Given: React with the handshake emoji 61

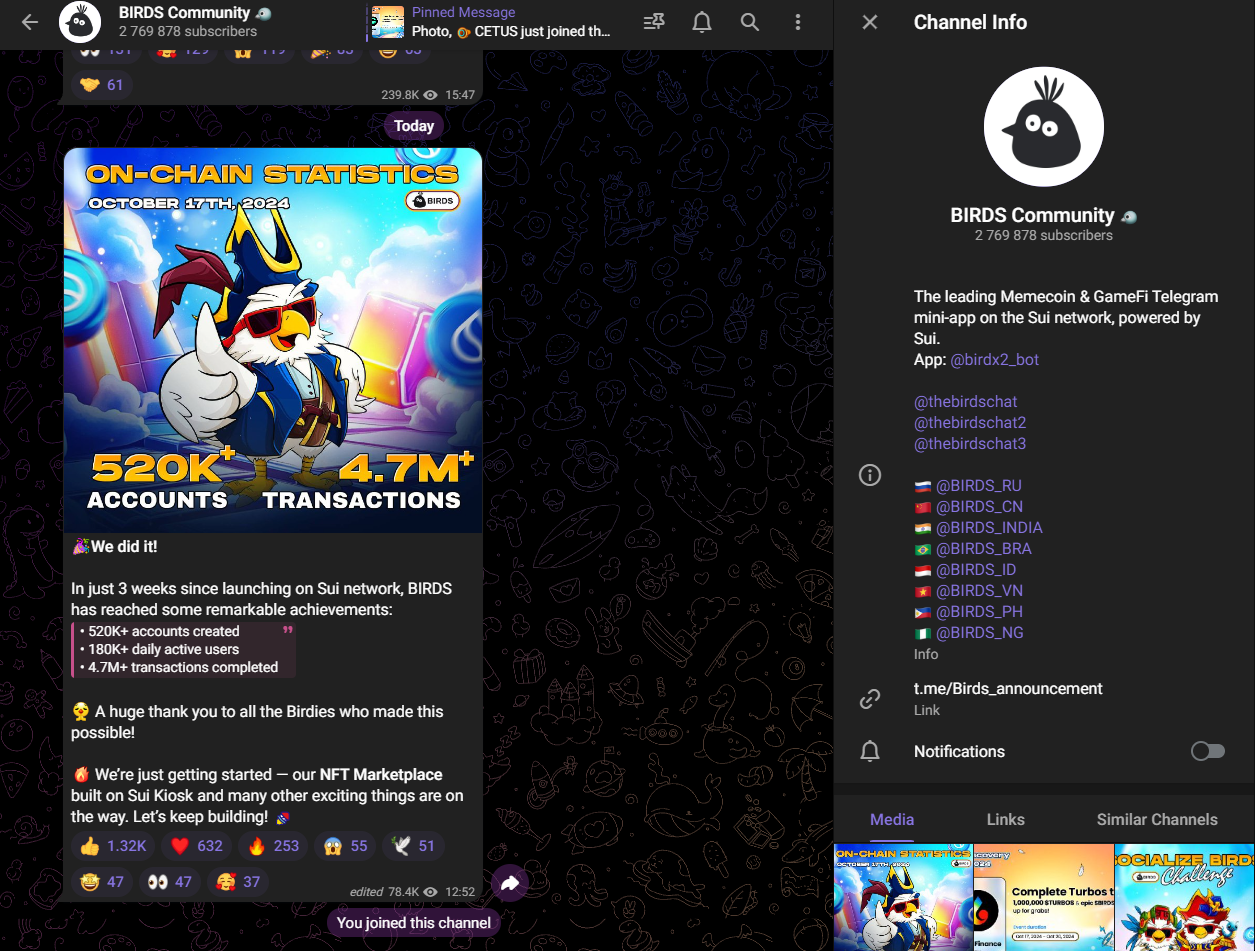Looking at the screenshot, I should [102, 85].
